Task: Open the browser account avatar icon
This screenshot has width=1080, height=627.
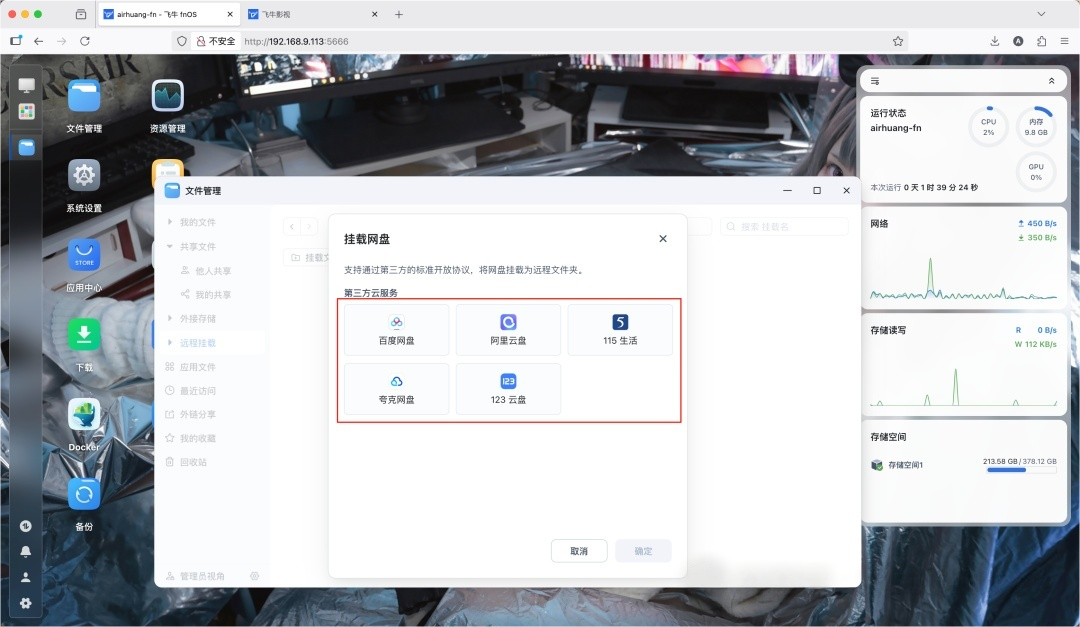Action: (x=1018, y=41)
